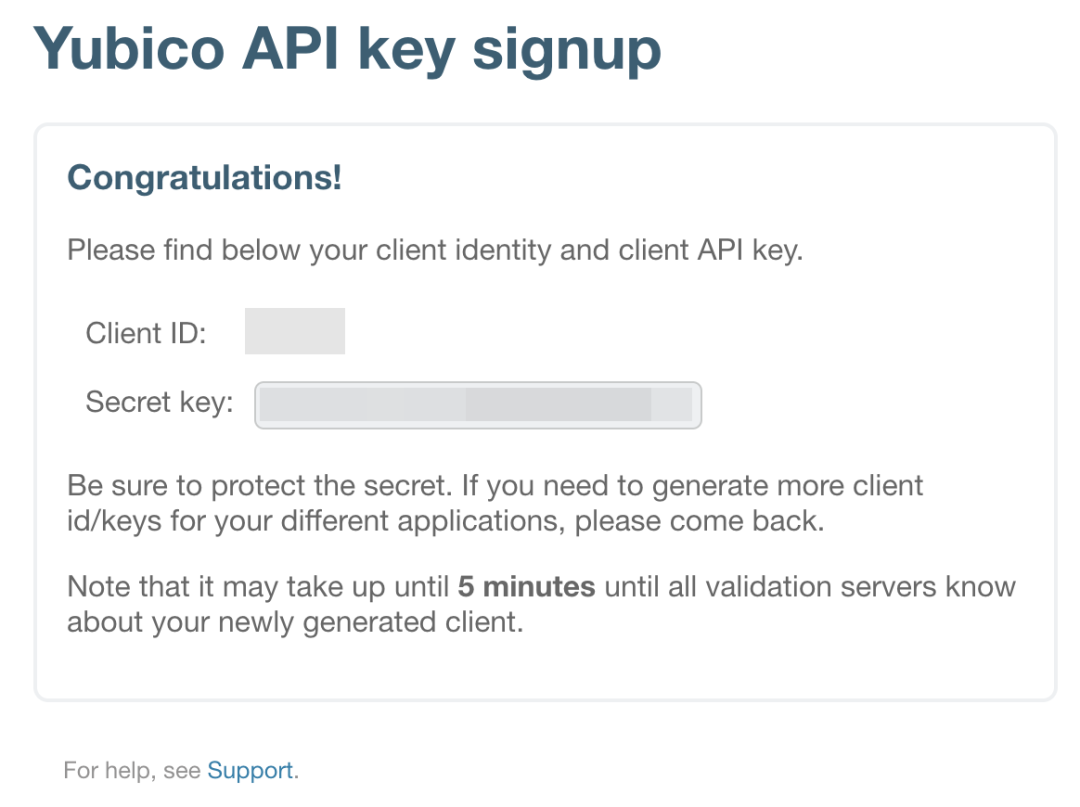
Task: Click the bold 5 minutes text
Action: click(x=526, y=586)
